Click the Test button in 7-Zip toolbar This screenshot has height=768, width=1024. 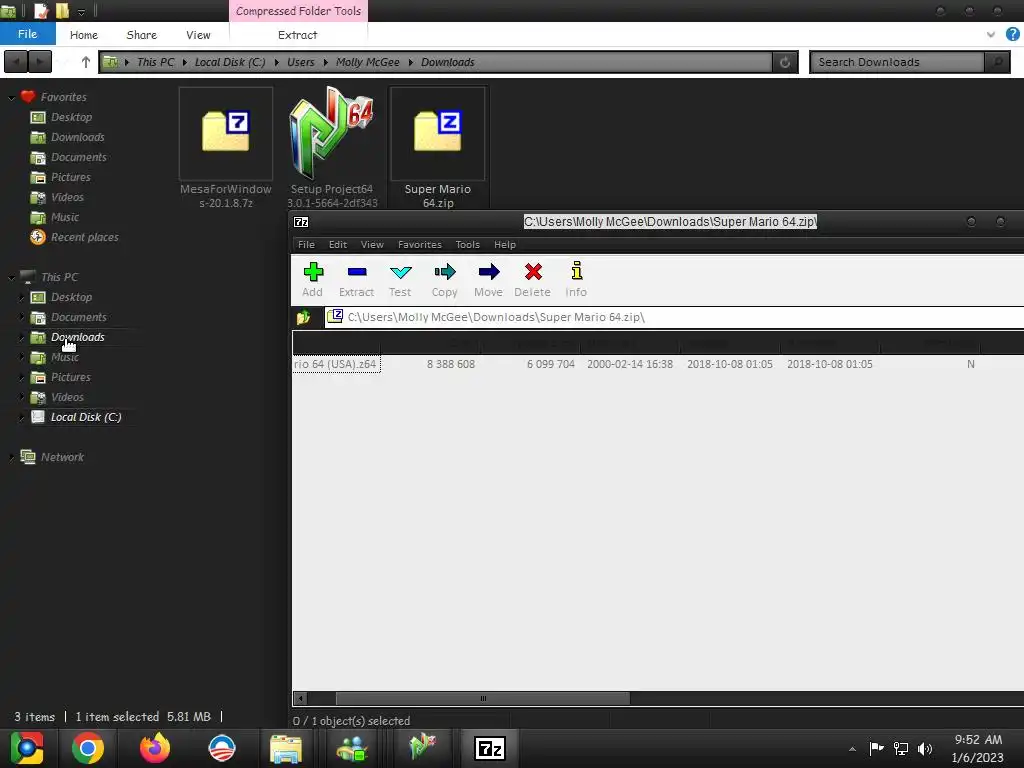[400, 280]
